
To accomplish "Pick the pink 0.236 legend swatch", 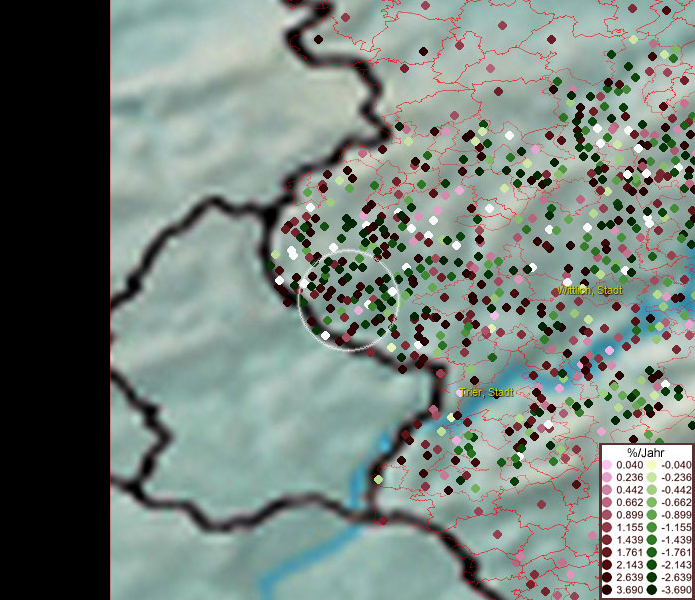I will tap(607, 477).
